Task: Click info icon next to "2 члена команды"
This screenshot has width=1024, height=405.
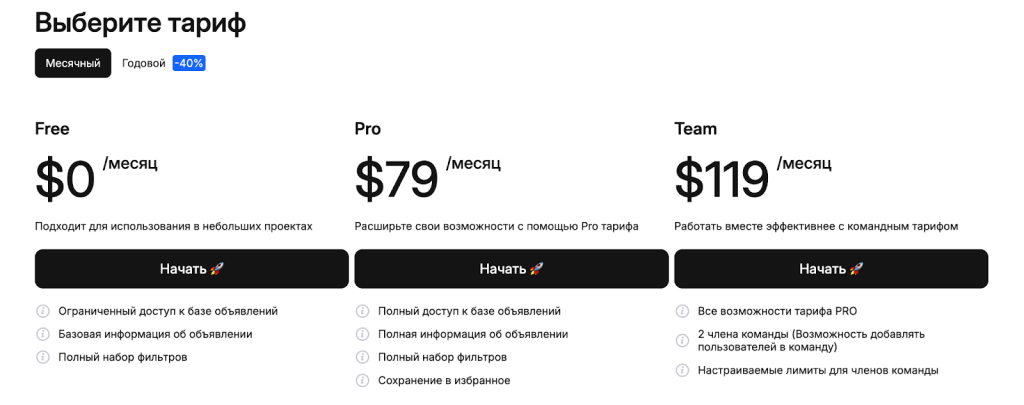Action: pos(683,334)
